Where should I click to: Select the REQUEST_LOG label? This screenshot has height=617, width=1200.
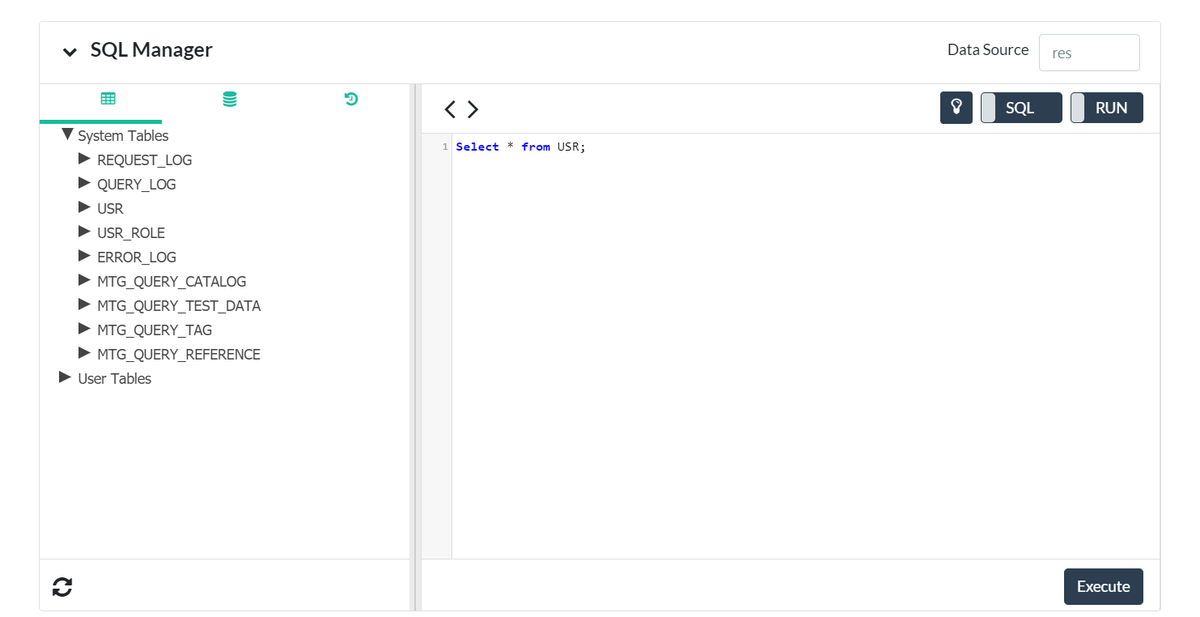coord(144,160)
